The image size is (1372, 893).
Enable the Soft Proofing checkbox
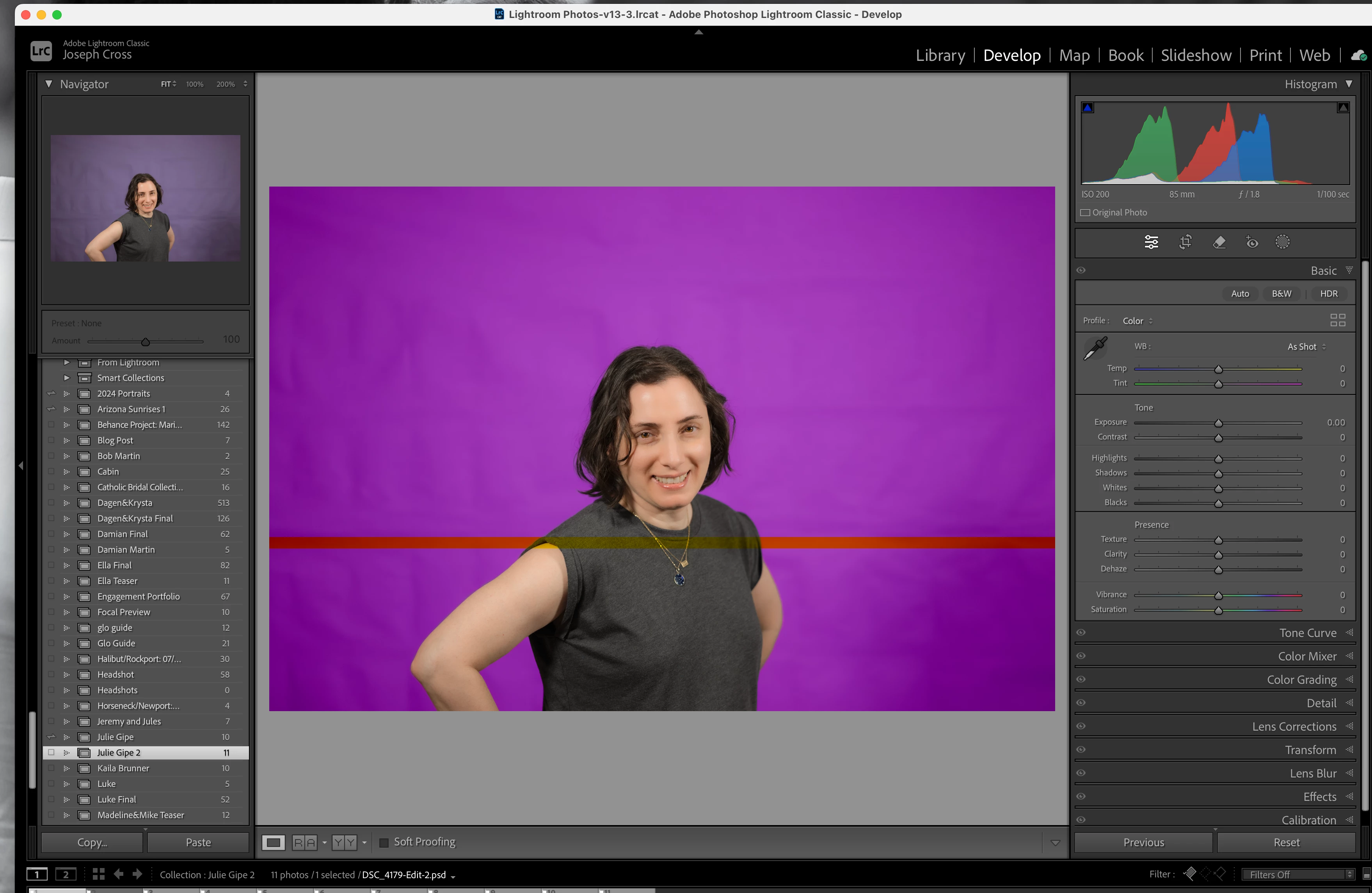point(384,842)
